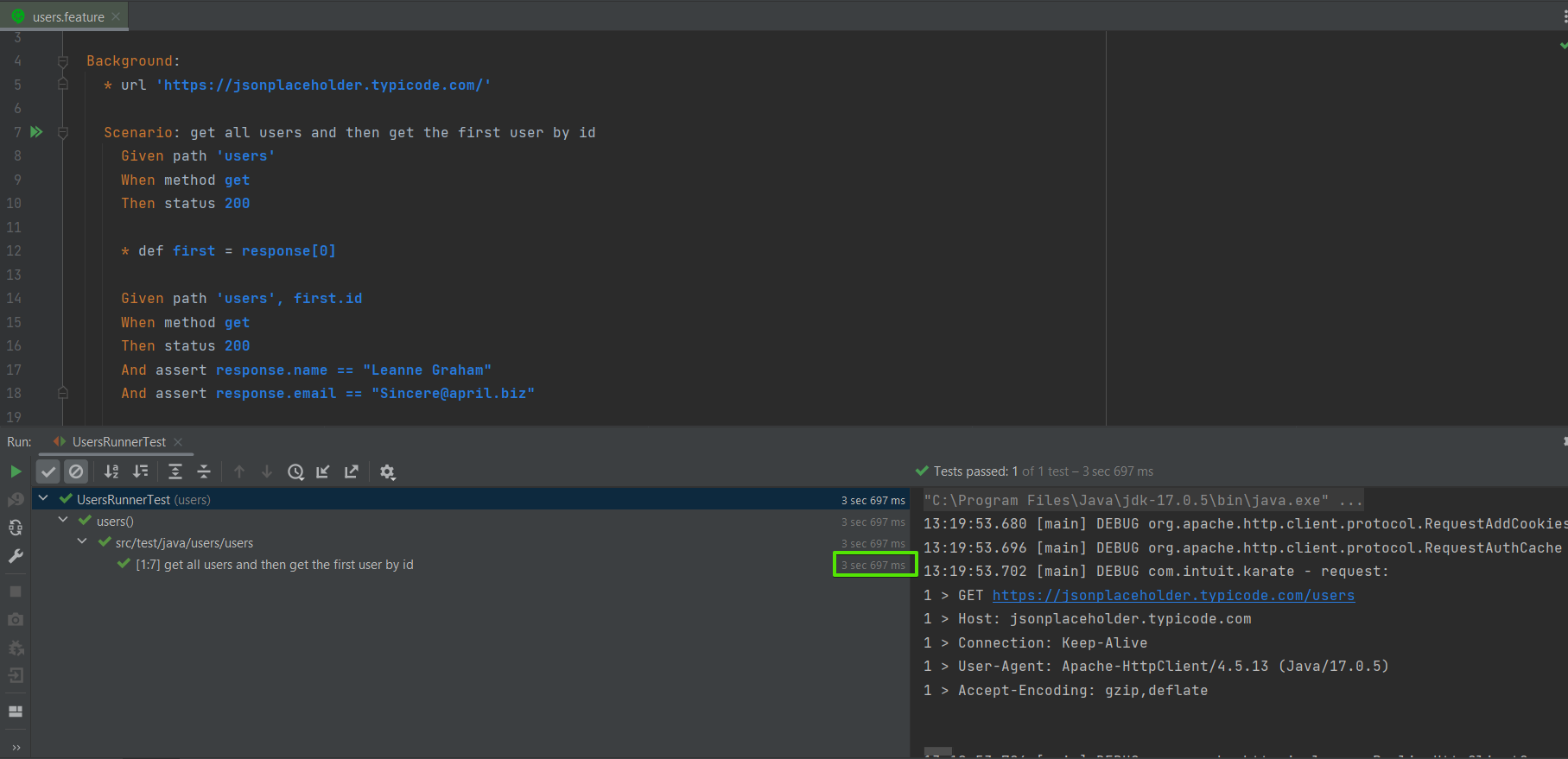The height and width of the screenshot is (759, 1568).
Task: Click the users.feature file type icon
Action: [x=18, y=16]
